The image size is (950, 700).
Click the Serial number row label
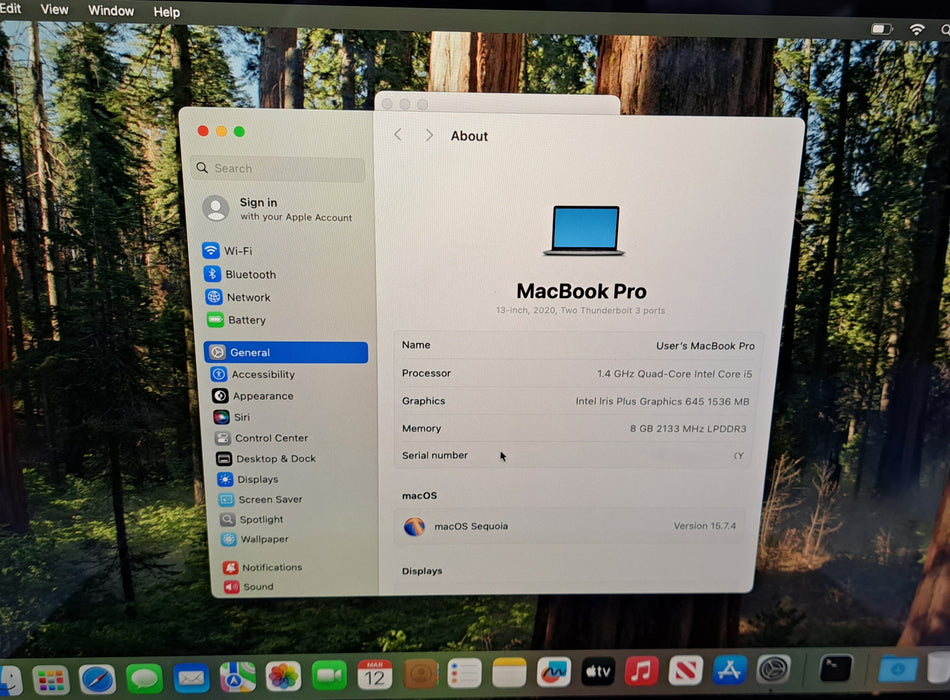click(435, 455)
